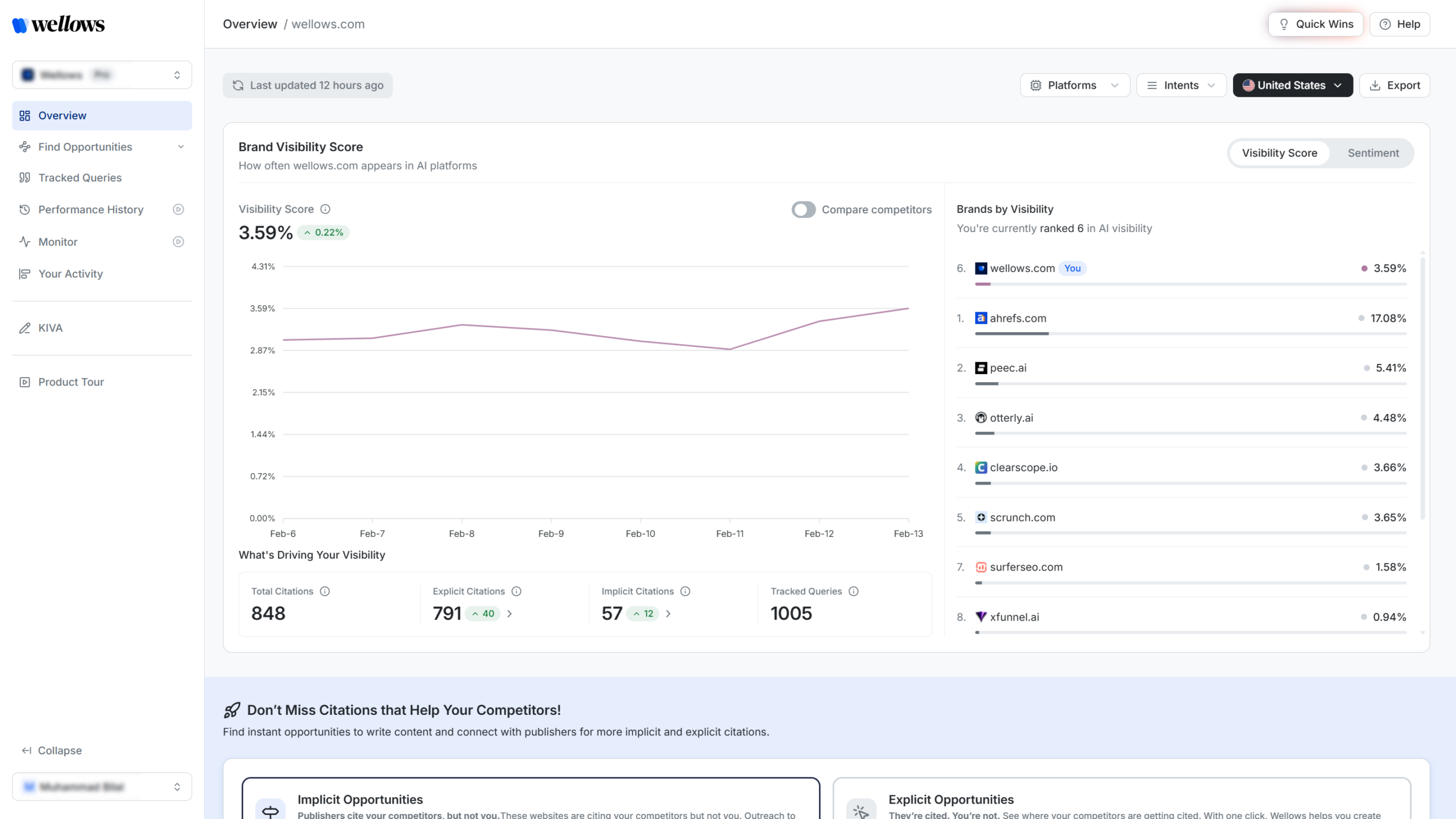Click the info icon beside Total Citations
This screenshot has height=819, width=1456.
tap(325, 591)
